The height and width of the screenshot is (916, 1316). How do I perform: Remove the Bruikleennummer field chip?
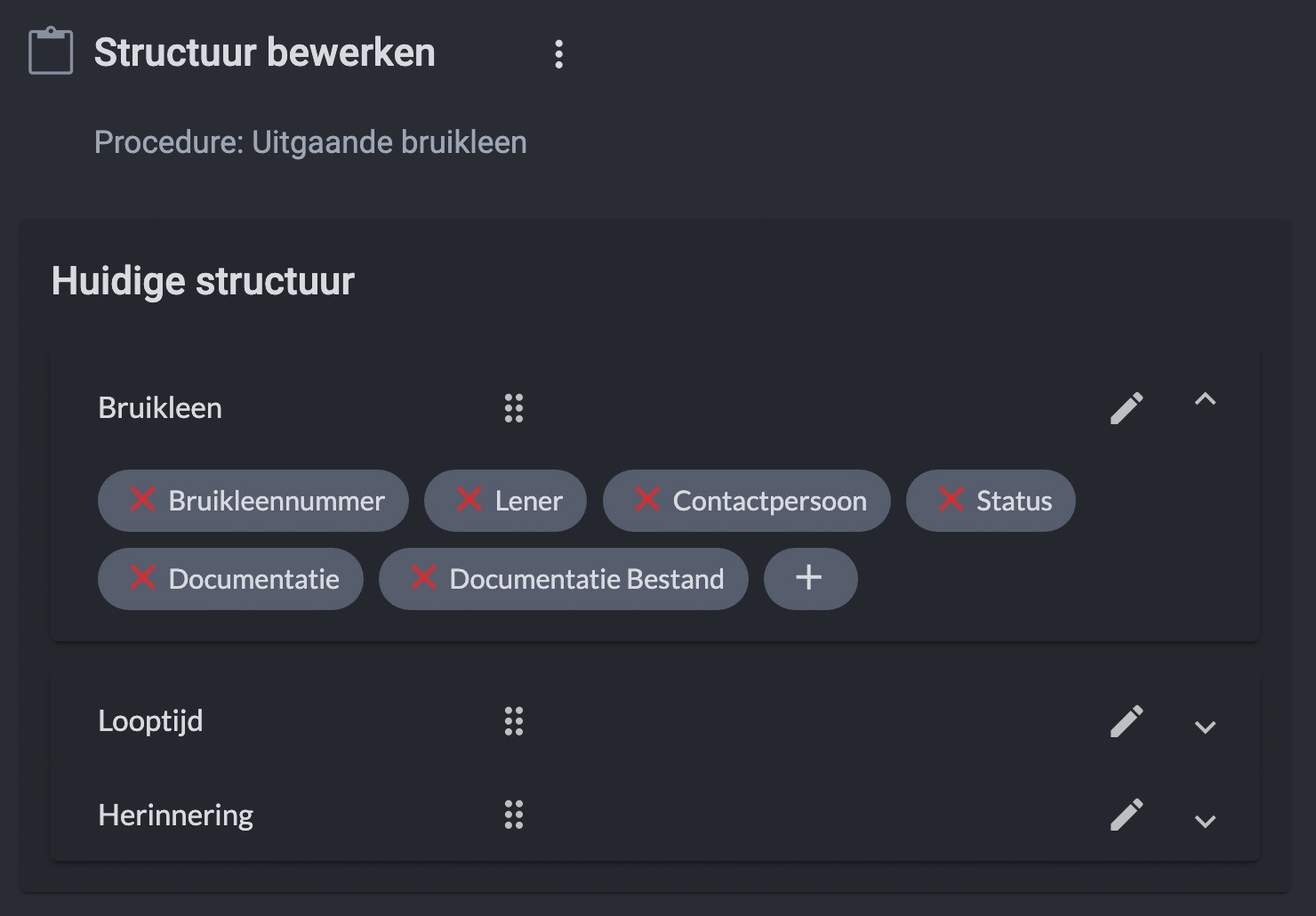tap(143, 500)
